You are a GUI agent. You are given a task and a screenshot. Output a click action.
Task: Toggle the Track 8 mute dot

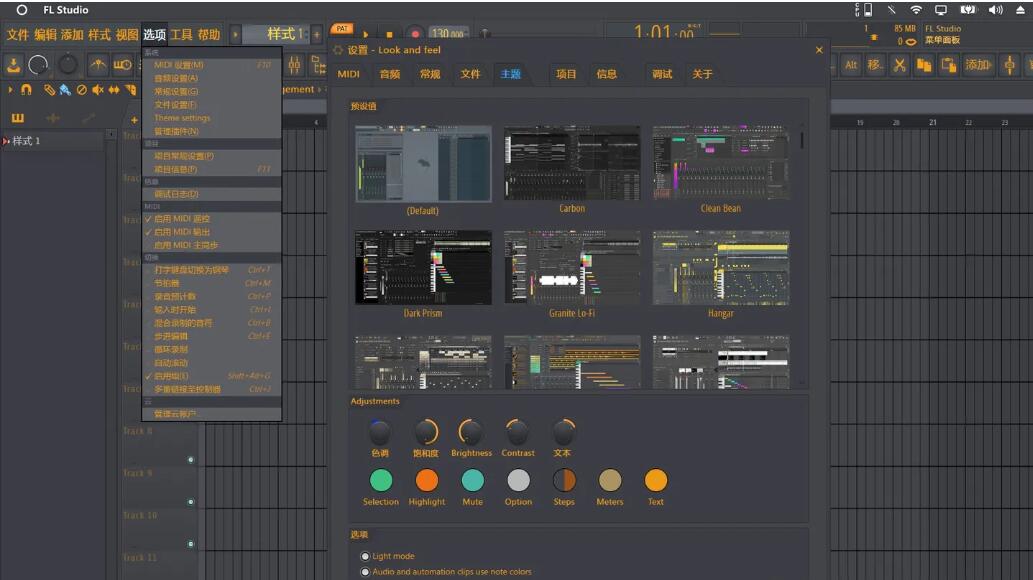click(x=191, y=460)
